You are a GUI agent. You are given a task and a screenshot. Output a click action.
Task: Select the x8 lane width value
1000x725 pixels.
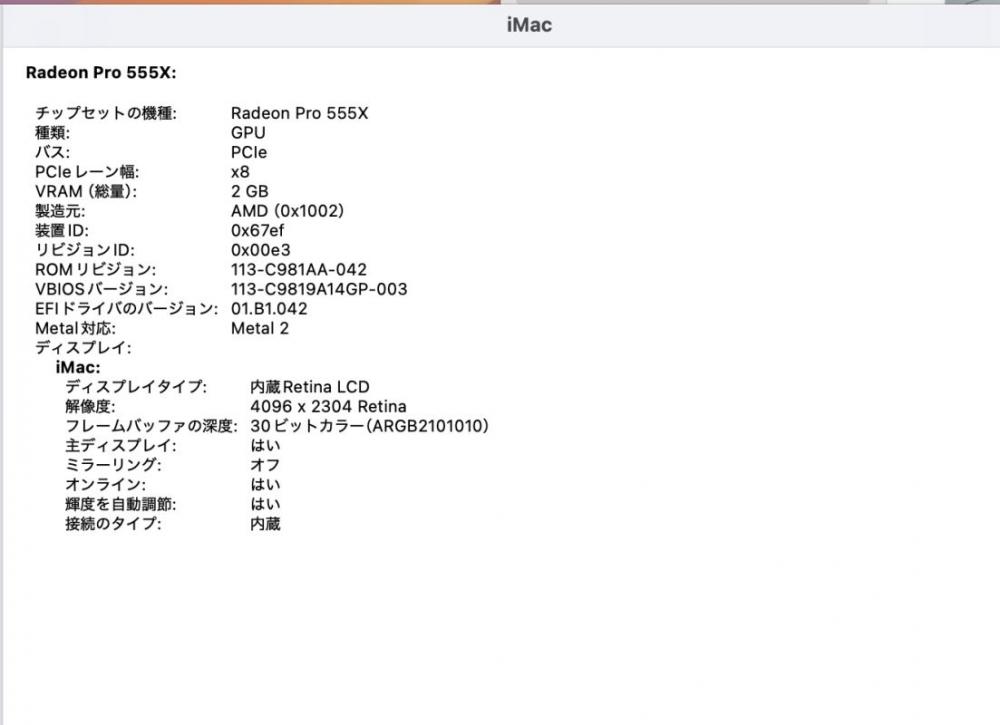tap(240, 172)
